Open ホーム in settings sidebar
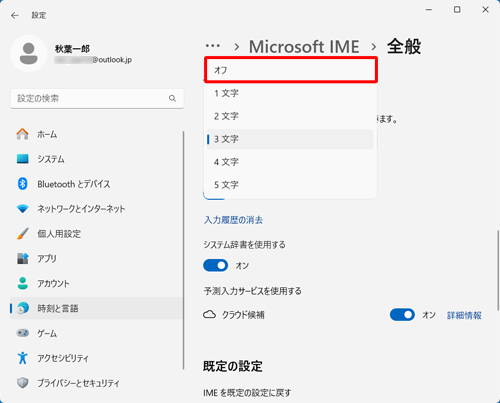The height and width of the screenshot is (403, 500). click(96, 134)
